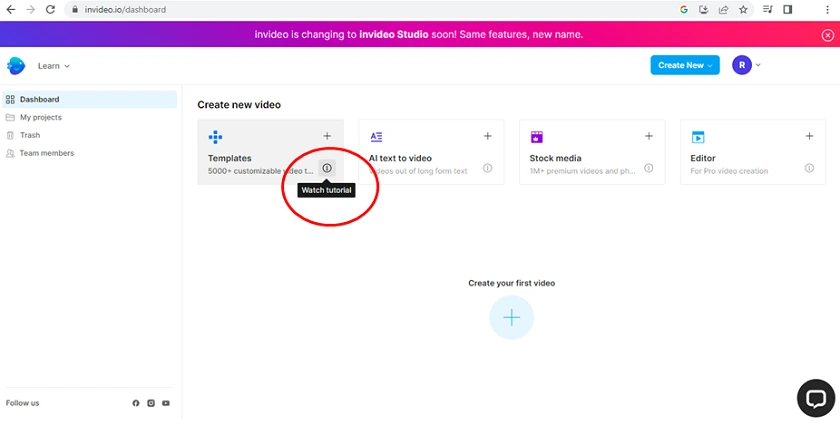
Task: Click the plus on Editor card
Action: point(809,136)
